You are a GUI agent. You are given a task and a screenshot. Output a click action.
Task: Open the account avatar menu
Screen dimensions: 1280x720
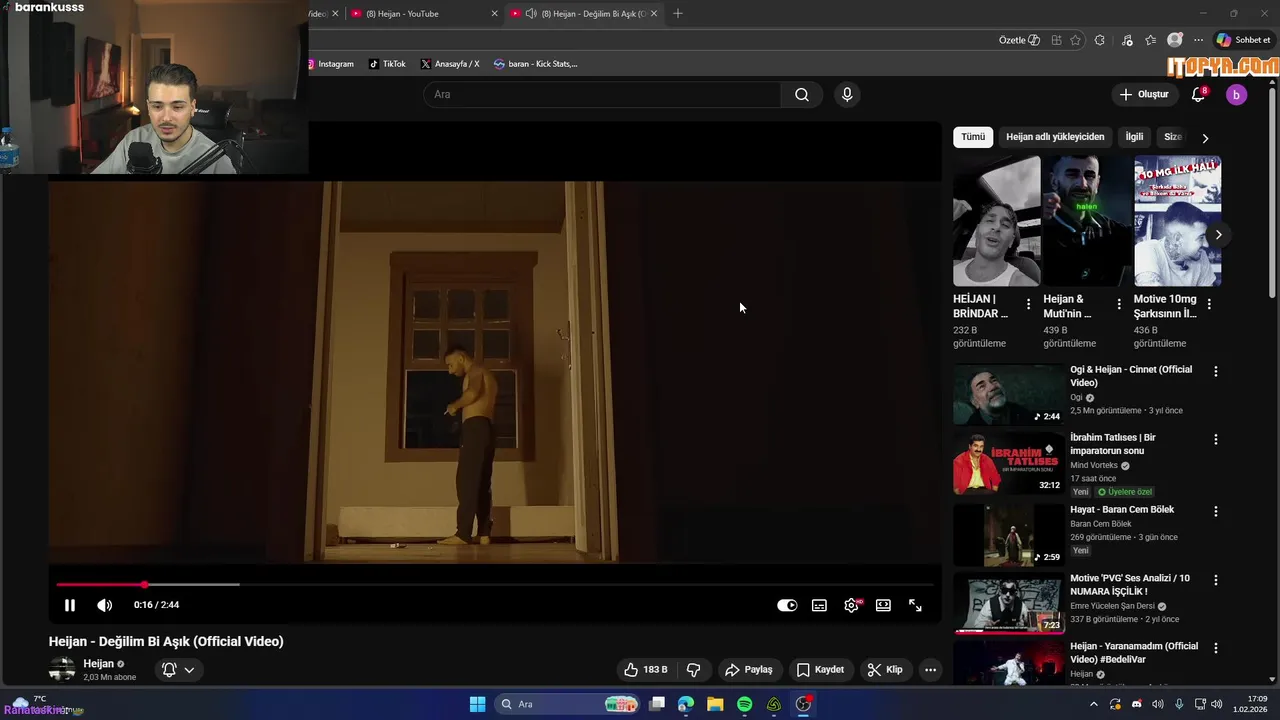[1236, 94]
